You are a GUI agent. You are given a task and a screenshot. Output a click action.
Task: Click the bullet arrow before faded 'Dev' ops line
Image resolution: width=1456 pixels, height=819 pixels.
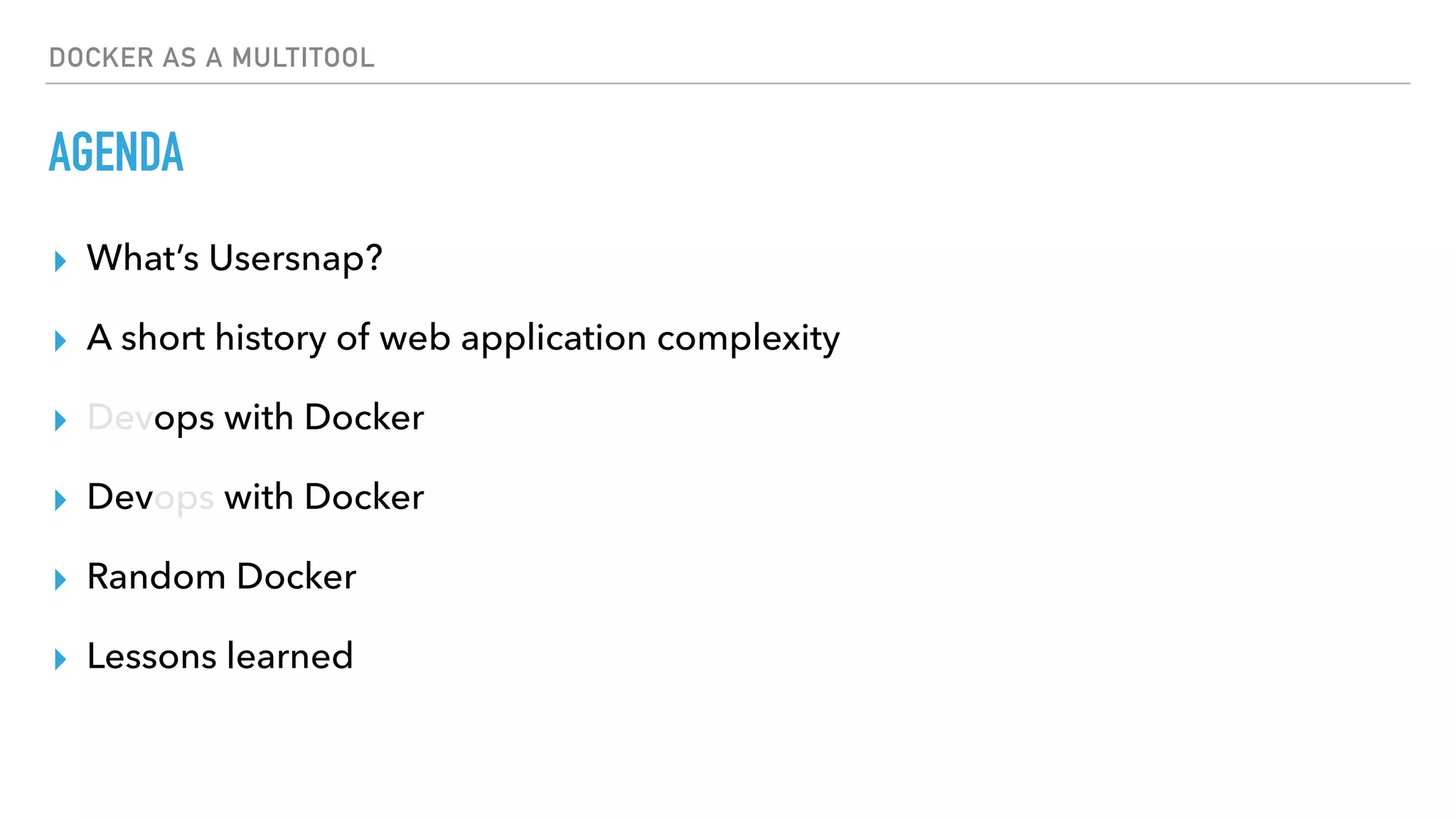[60, 420]
